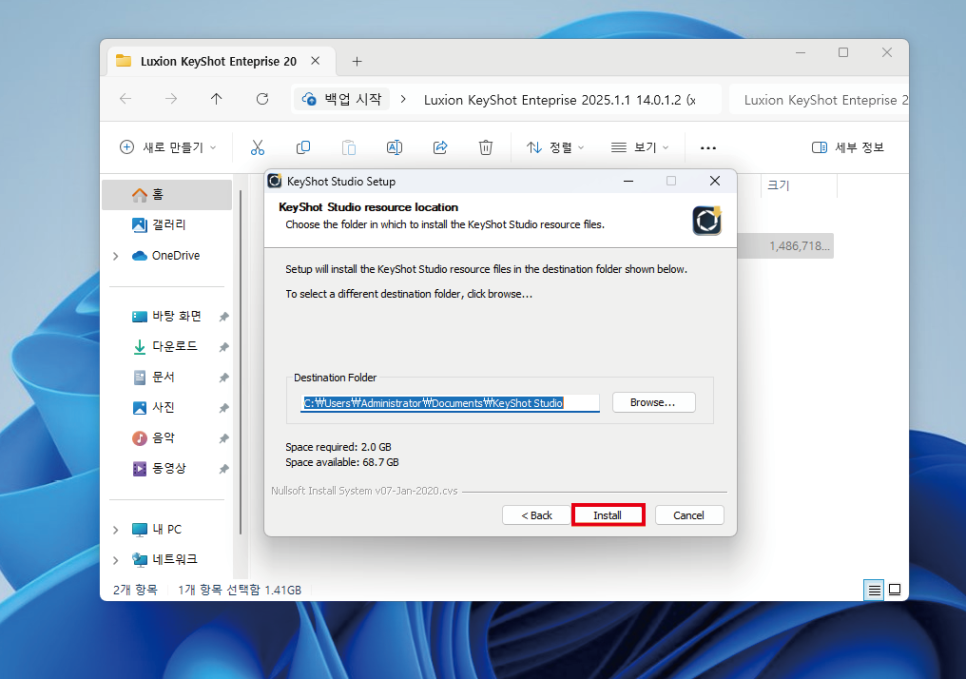Open the 새로 만들기 new item dropdown

coord(168,147)
